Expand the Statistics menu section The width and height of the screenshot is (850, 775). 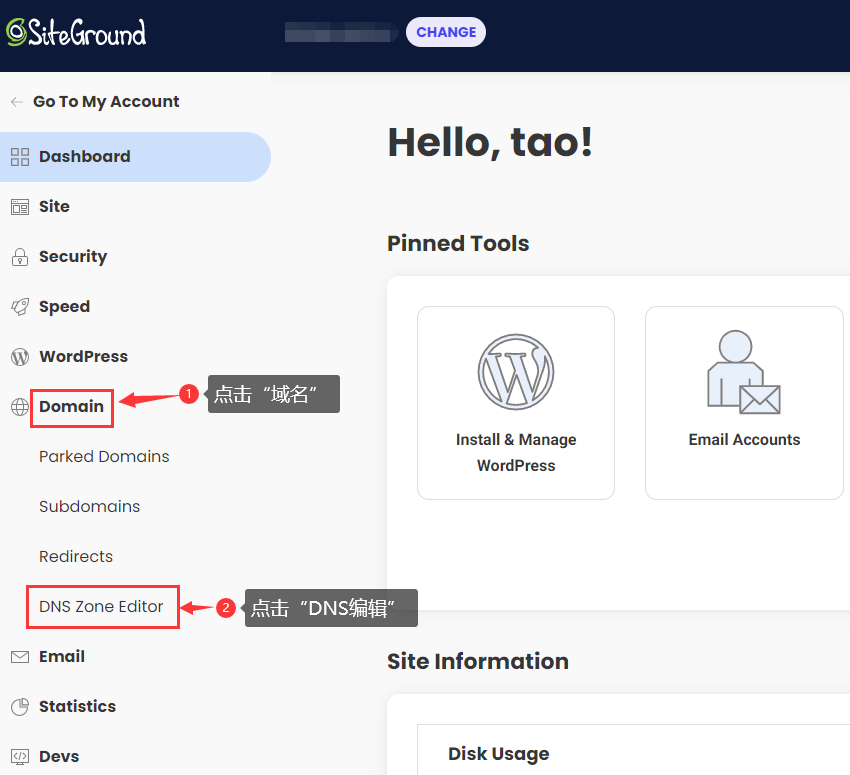pyautogui.click(x=78, y=706)
